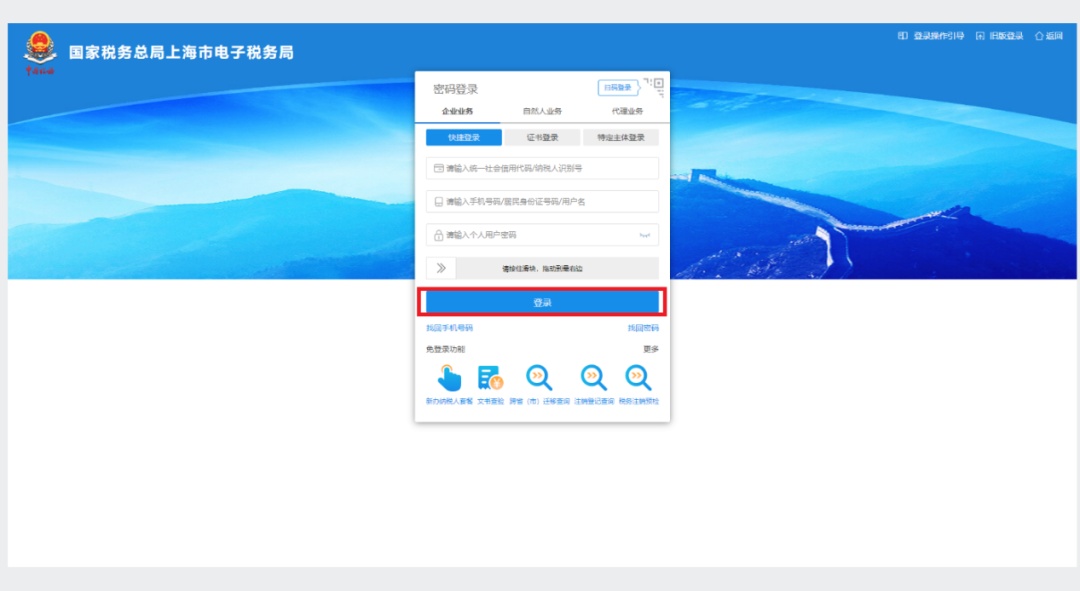Toggle password visibility eye icon
Screen dimensions: 1080x591
pyautogui.click(x=645, y=236)
